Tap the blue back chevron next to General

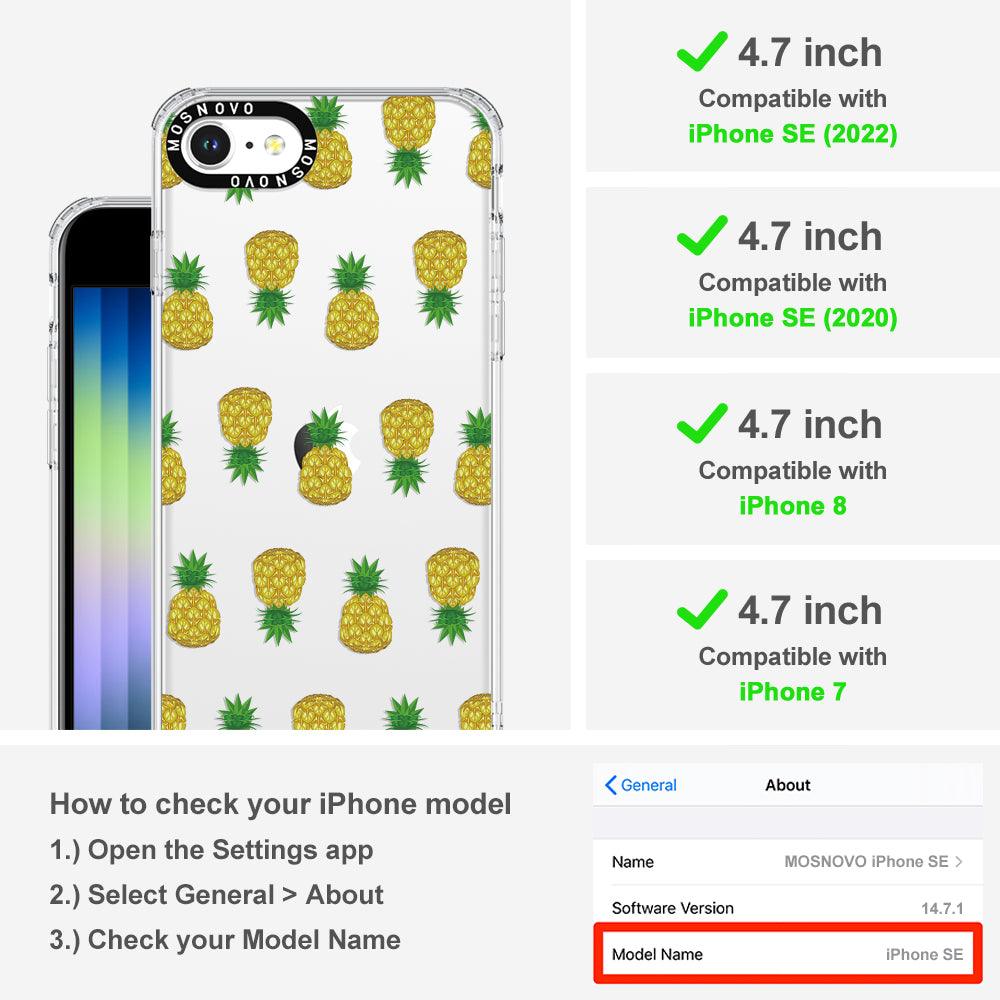click(x=610, y=785)
